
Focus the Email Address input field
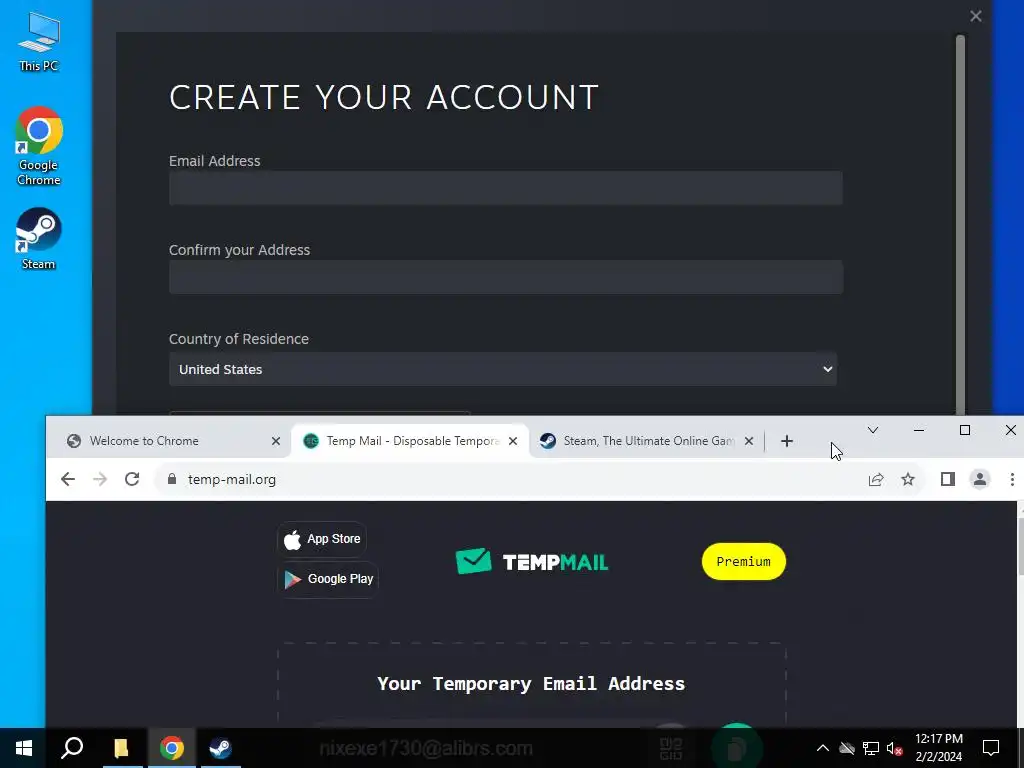point(505,188)
